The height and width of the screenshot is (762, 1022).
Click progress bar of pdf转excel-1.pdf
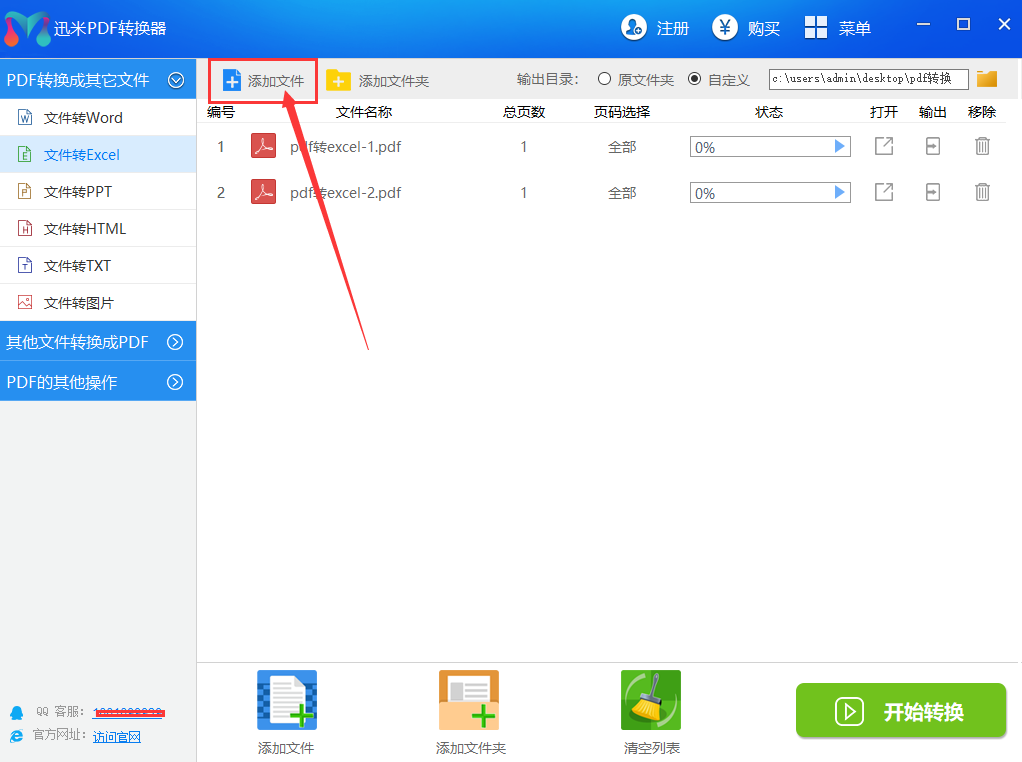760,147
